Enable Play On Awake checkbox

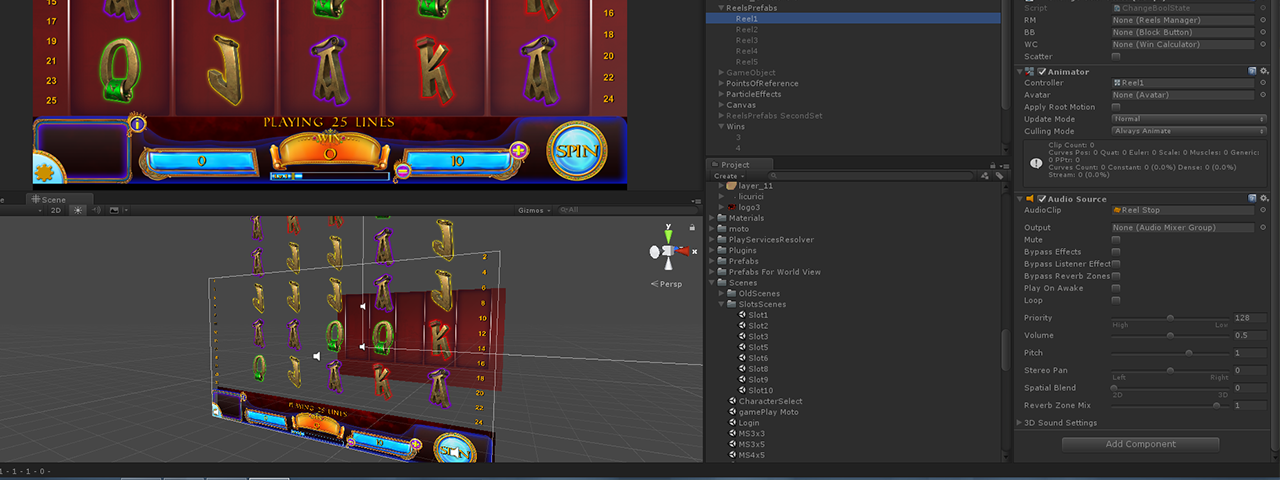(1116, 288)
